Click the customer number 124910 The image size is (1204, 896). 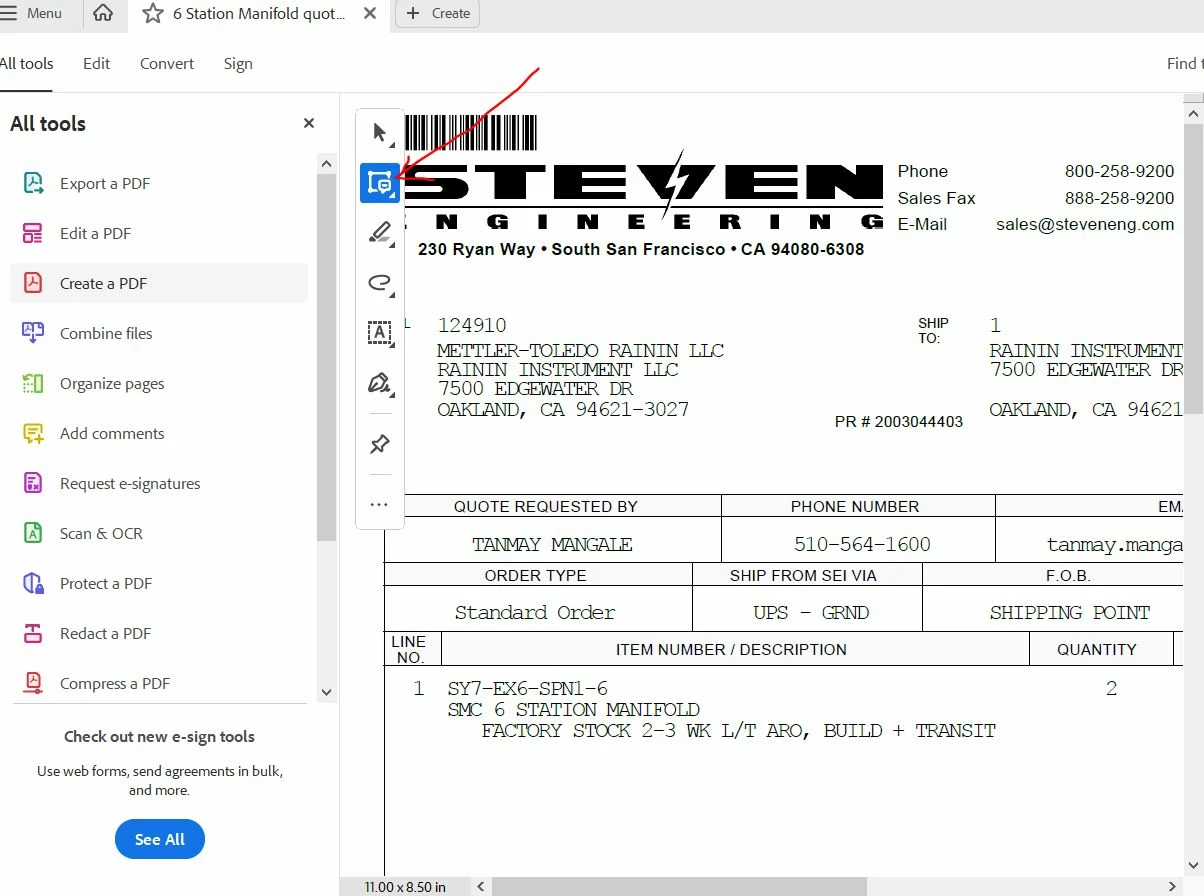pos(472,325)
